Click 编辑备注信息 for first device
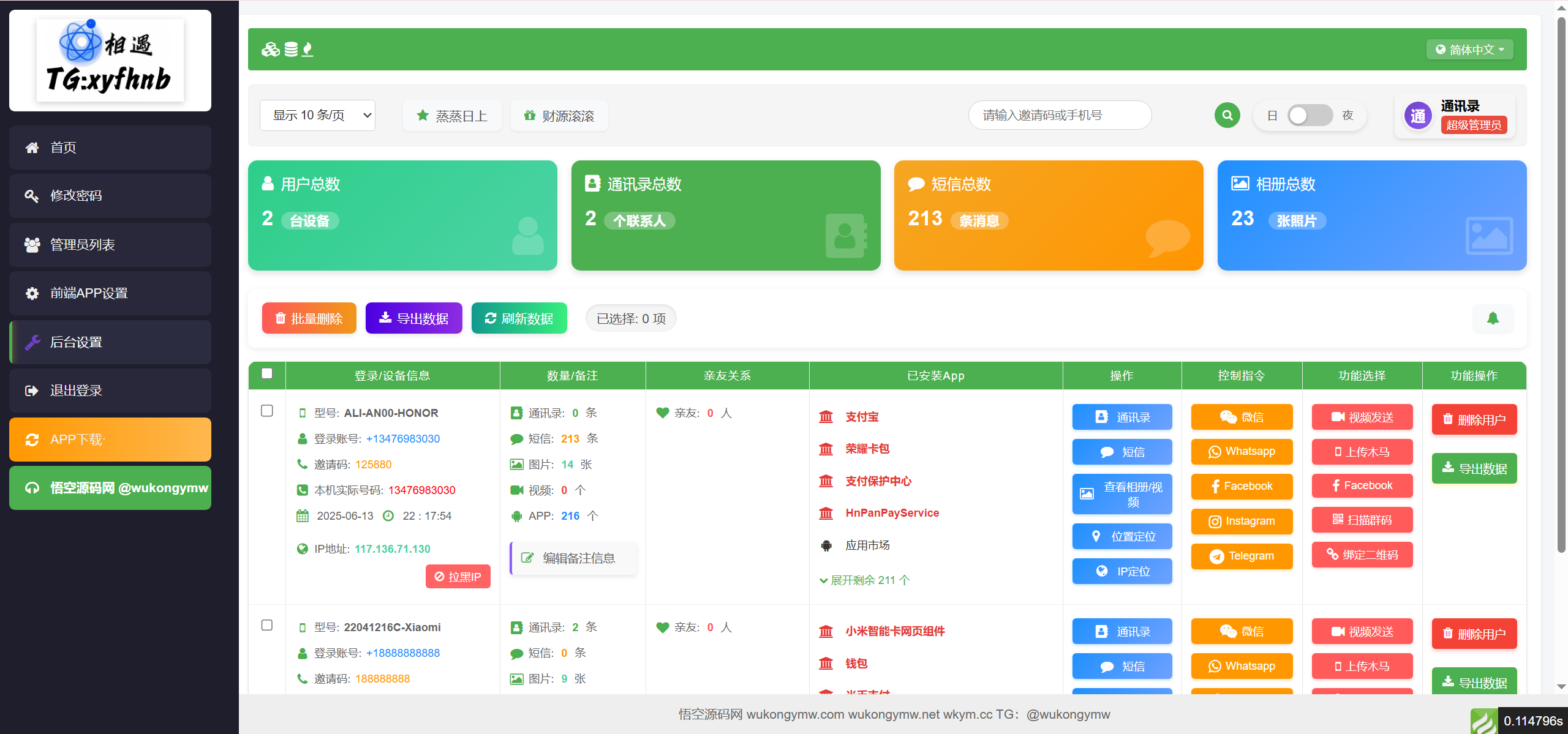Image resolution: width=1568 pixels, height=734 pixels. (x=573, y=558)
